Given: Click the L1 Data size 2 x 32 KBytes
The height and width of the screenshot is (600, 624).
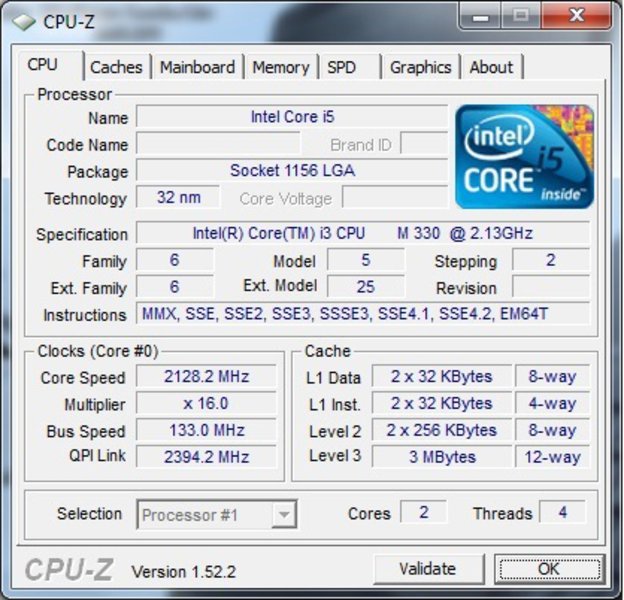Looking at the screenshot, I should [442, 376].
